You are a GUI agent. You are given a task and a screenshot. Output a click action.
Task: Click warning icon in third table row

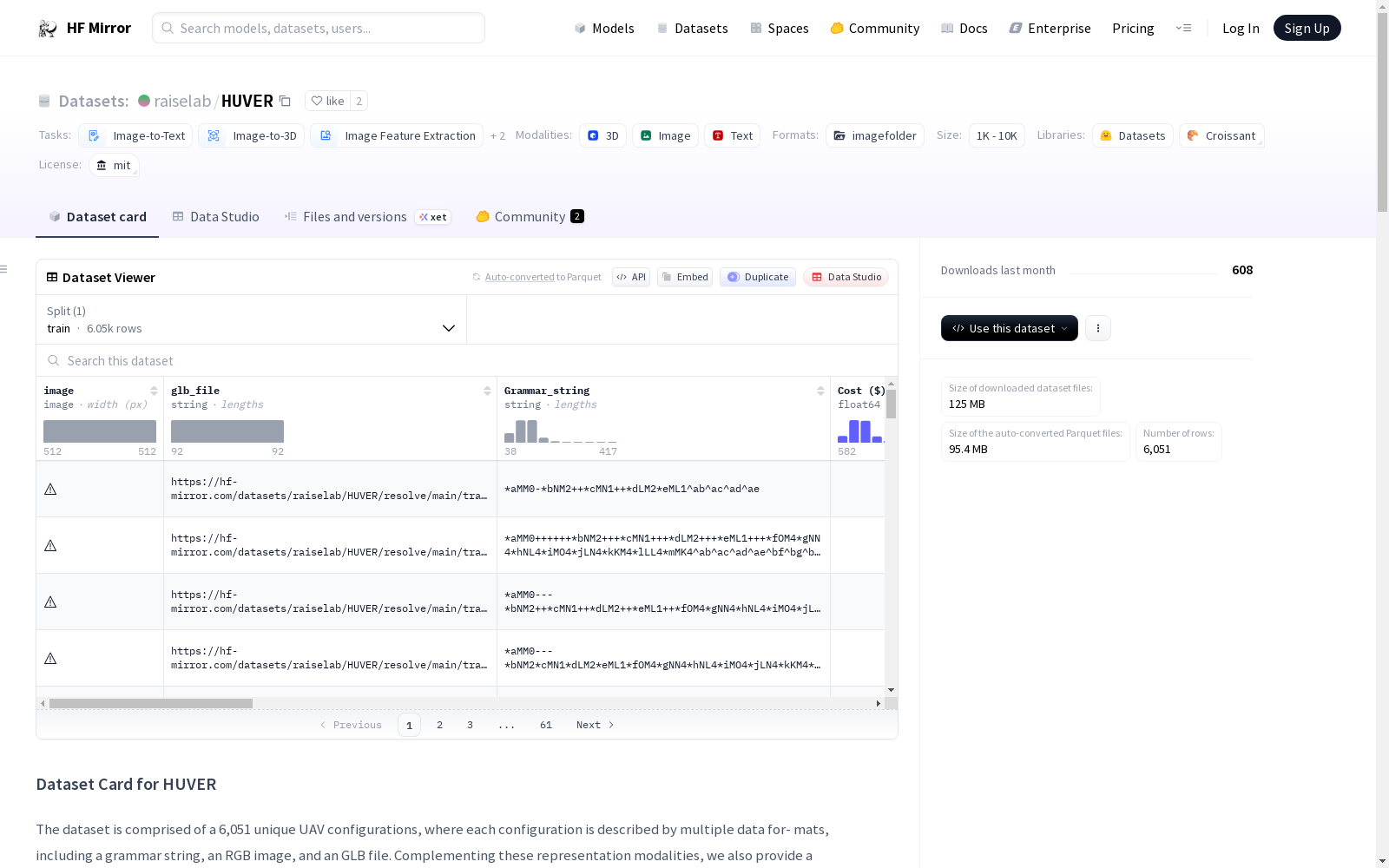(x=50, y=602)
